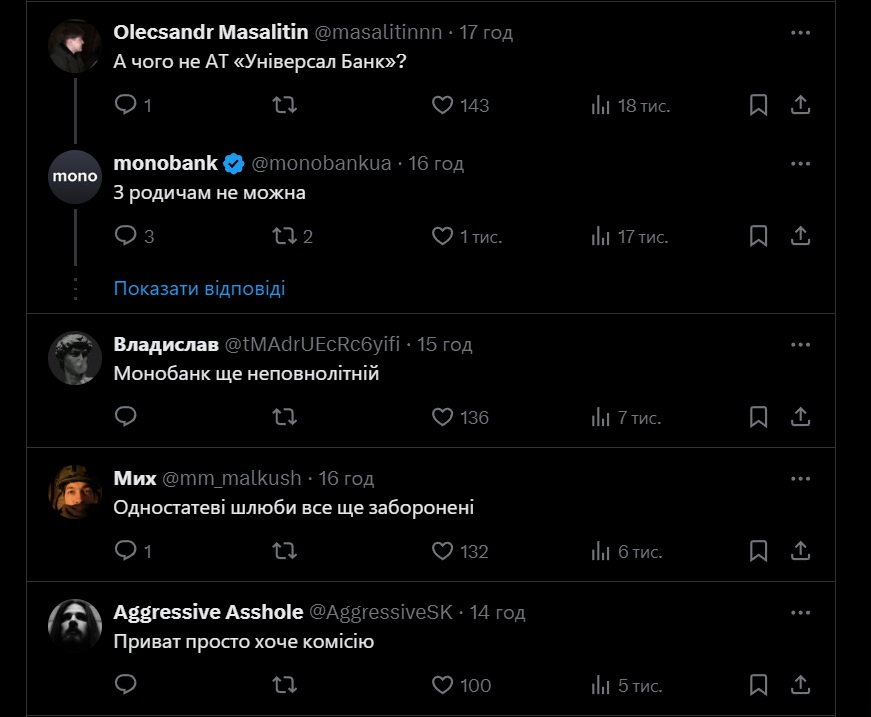Image resolution: width=871 pixels, height=717 pixels.
Task: Open more options on monobank's tweet
Action: pyautogui.click(x=800, y=163)
